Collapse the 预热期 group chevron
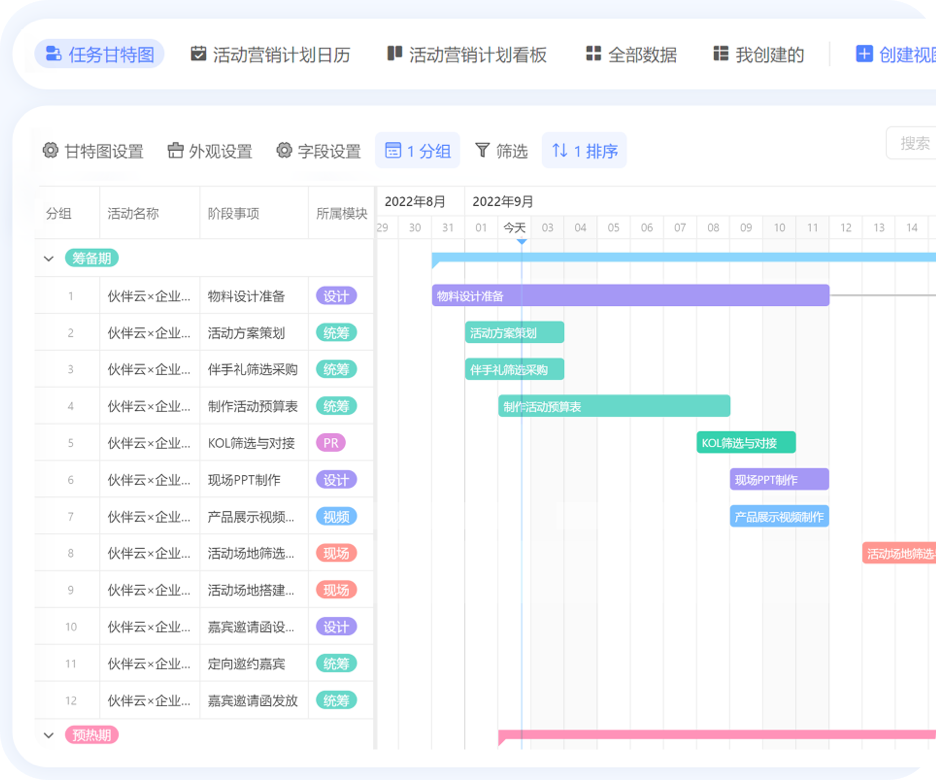The image size is (936, 780). 48,735
